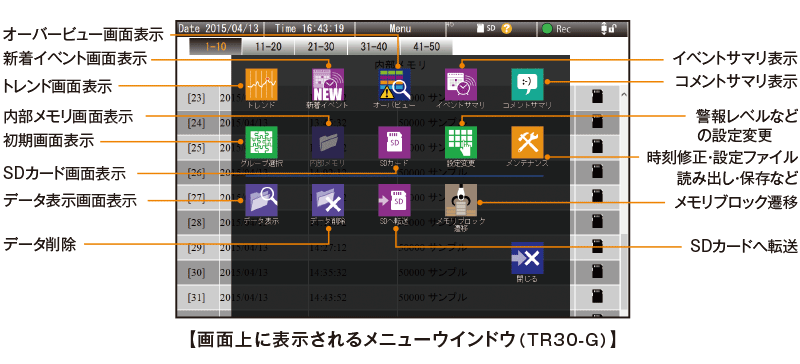Switch to the 11-20 tab

click(x=268, y=46)
